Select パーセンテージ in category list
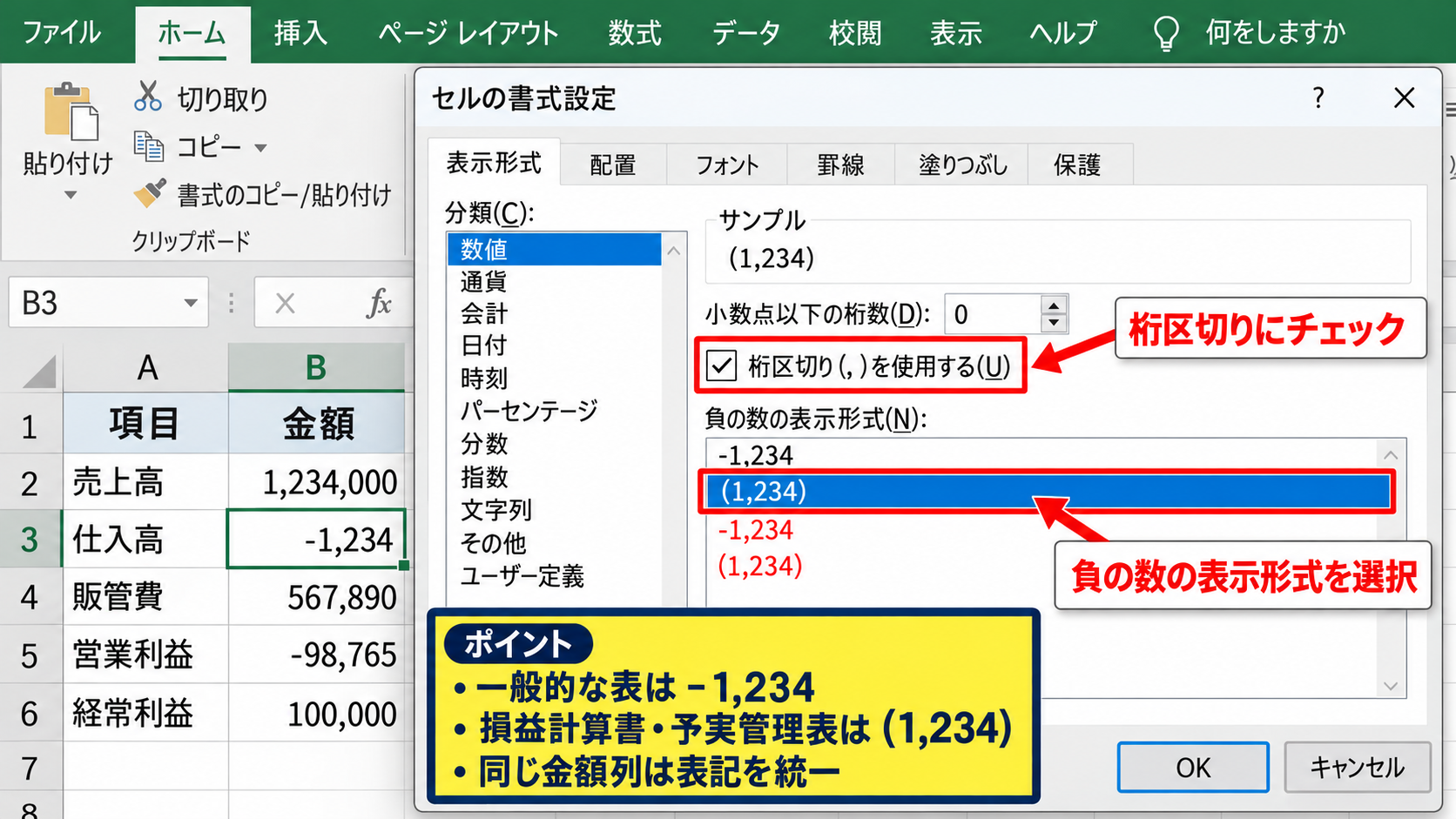The width and height of the screenshot is (1456, 819). [554, 410]
